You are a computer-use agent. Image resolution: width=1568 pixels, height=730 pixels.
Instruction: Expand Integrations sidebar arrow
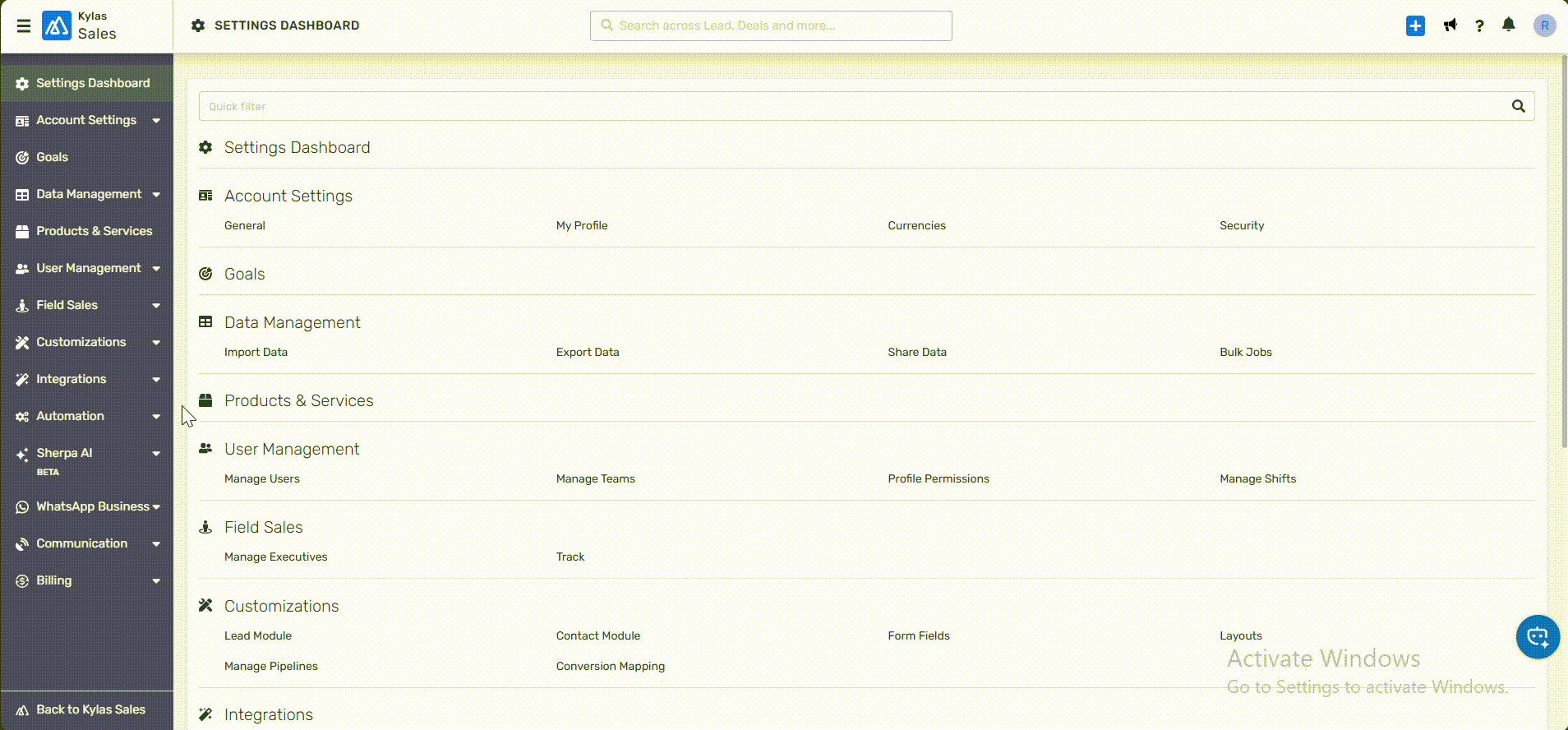coord(156,380)
